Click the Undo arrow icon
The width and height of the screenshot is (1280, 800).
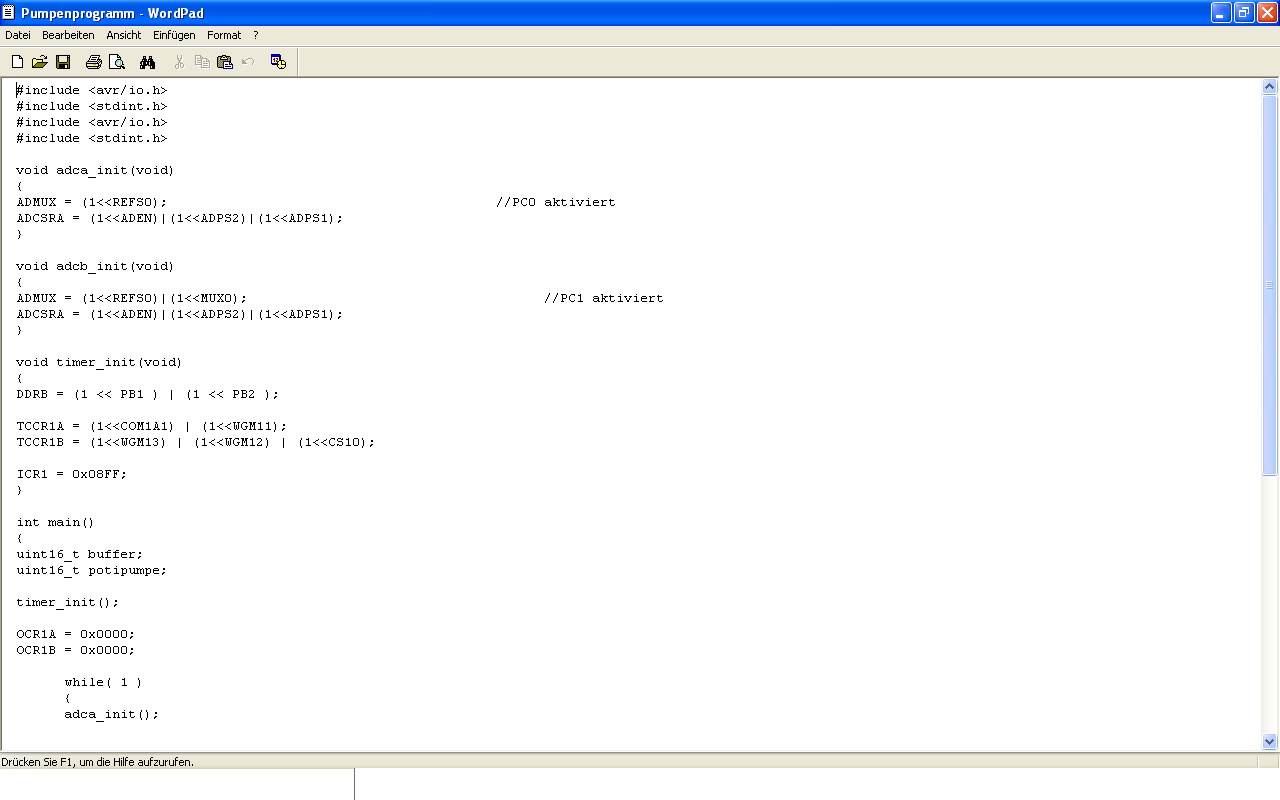coord(248,62)
